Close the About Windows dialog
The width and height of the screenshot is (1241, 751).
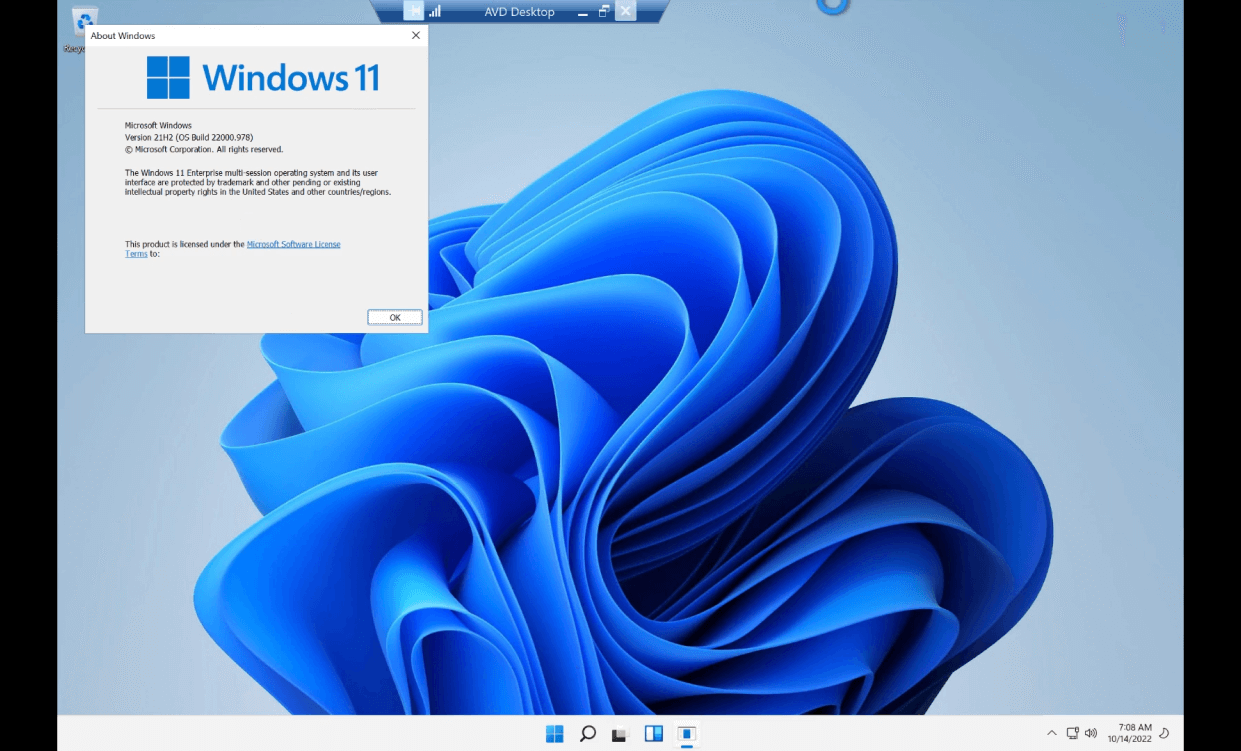415,35
